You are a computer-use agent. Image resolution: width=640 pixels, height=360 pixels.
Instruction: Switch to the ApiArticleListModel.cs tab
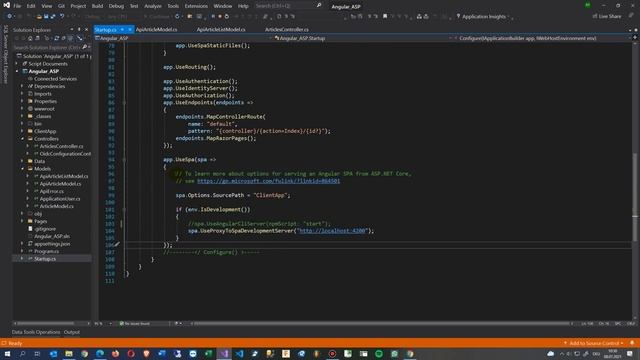point(221,29)
